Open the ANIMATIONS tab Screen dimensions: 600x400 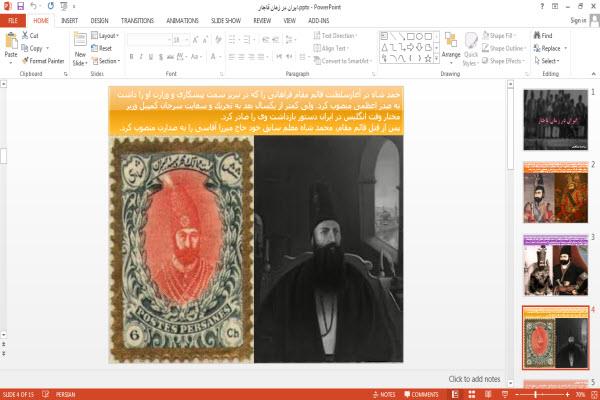[183, 21]
